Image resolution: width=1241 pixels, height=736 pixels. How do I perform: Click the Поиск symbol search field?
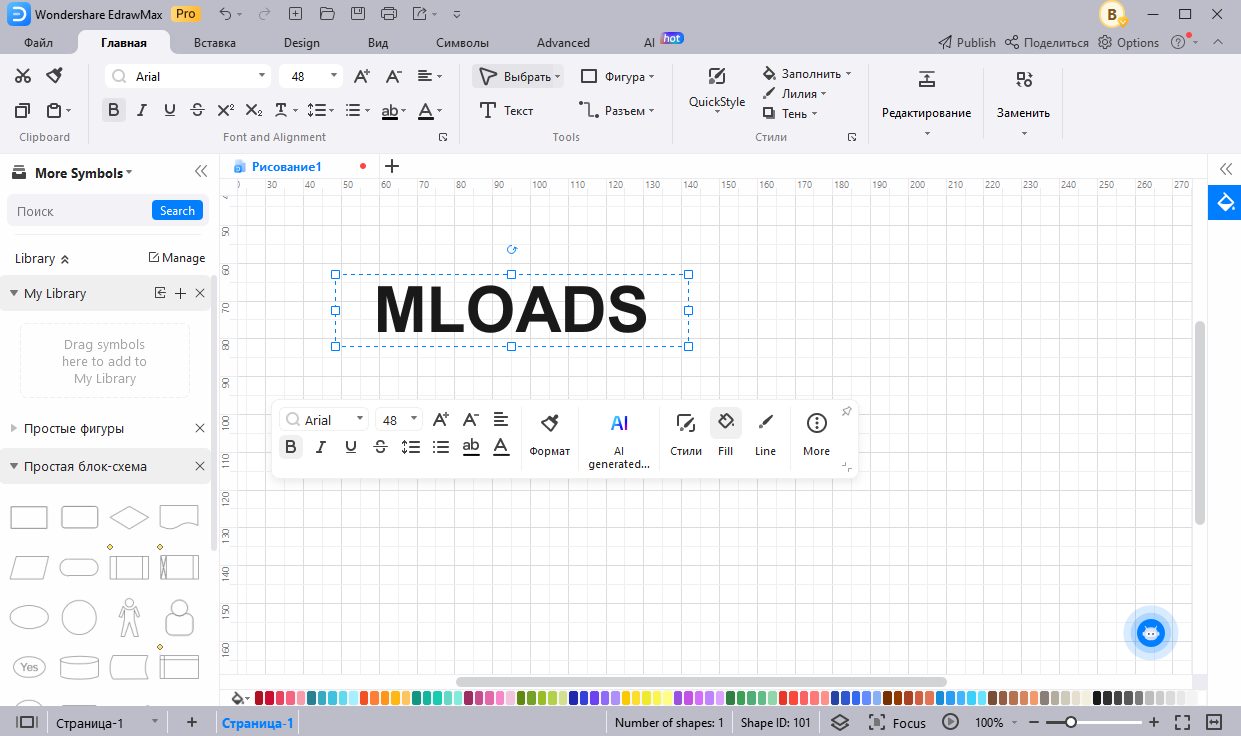pos(80,211)
